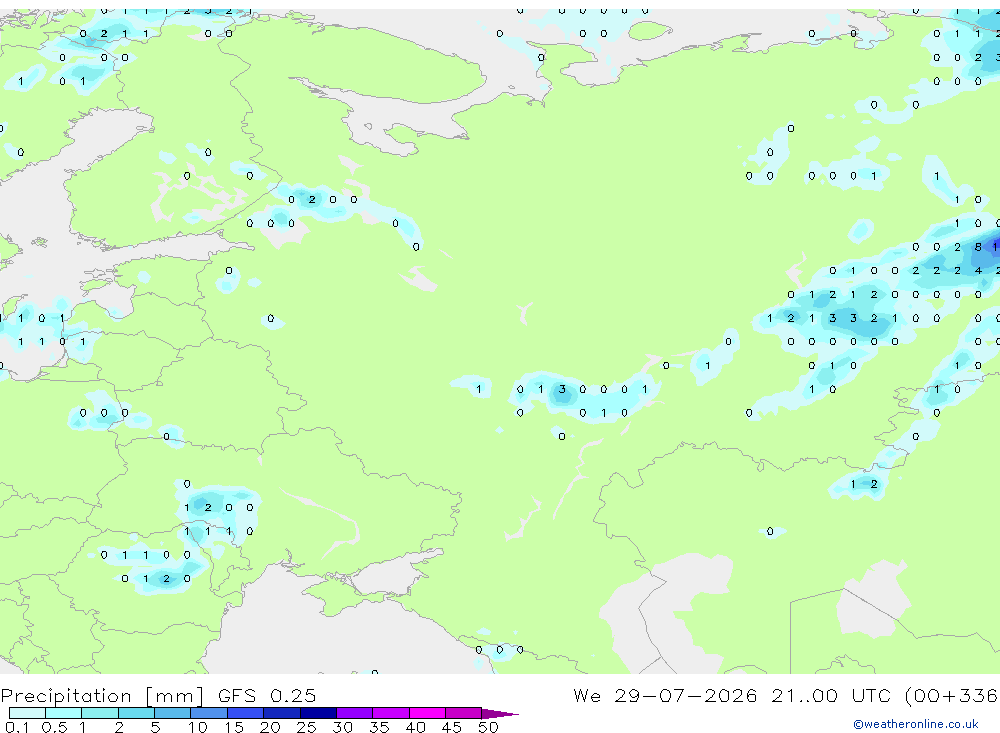
Task: Click the '0.1' legend scale label
Action: [x=17, y=727]
